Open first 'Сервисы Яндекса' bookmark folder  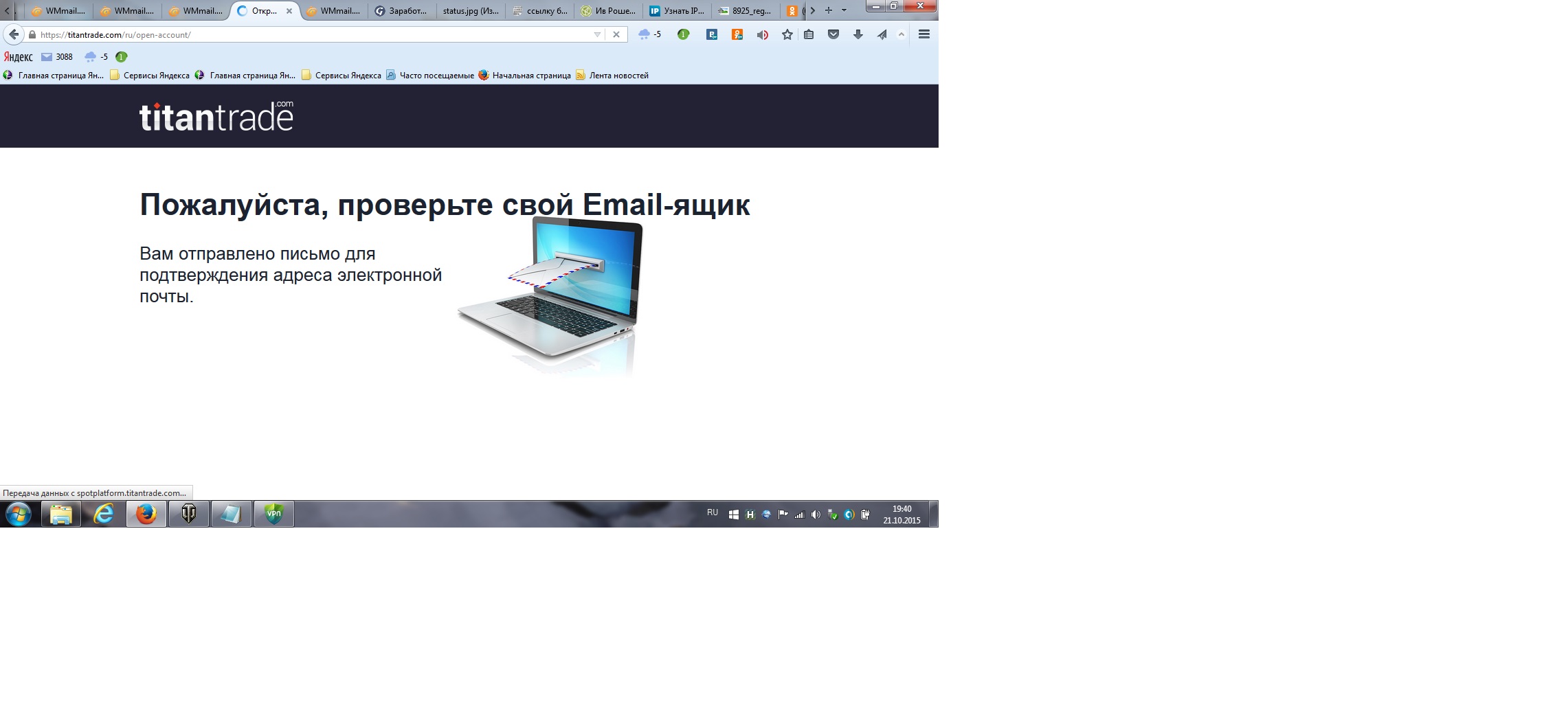(150, 76)
